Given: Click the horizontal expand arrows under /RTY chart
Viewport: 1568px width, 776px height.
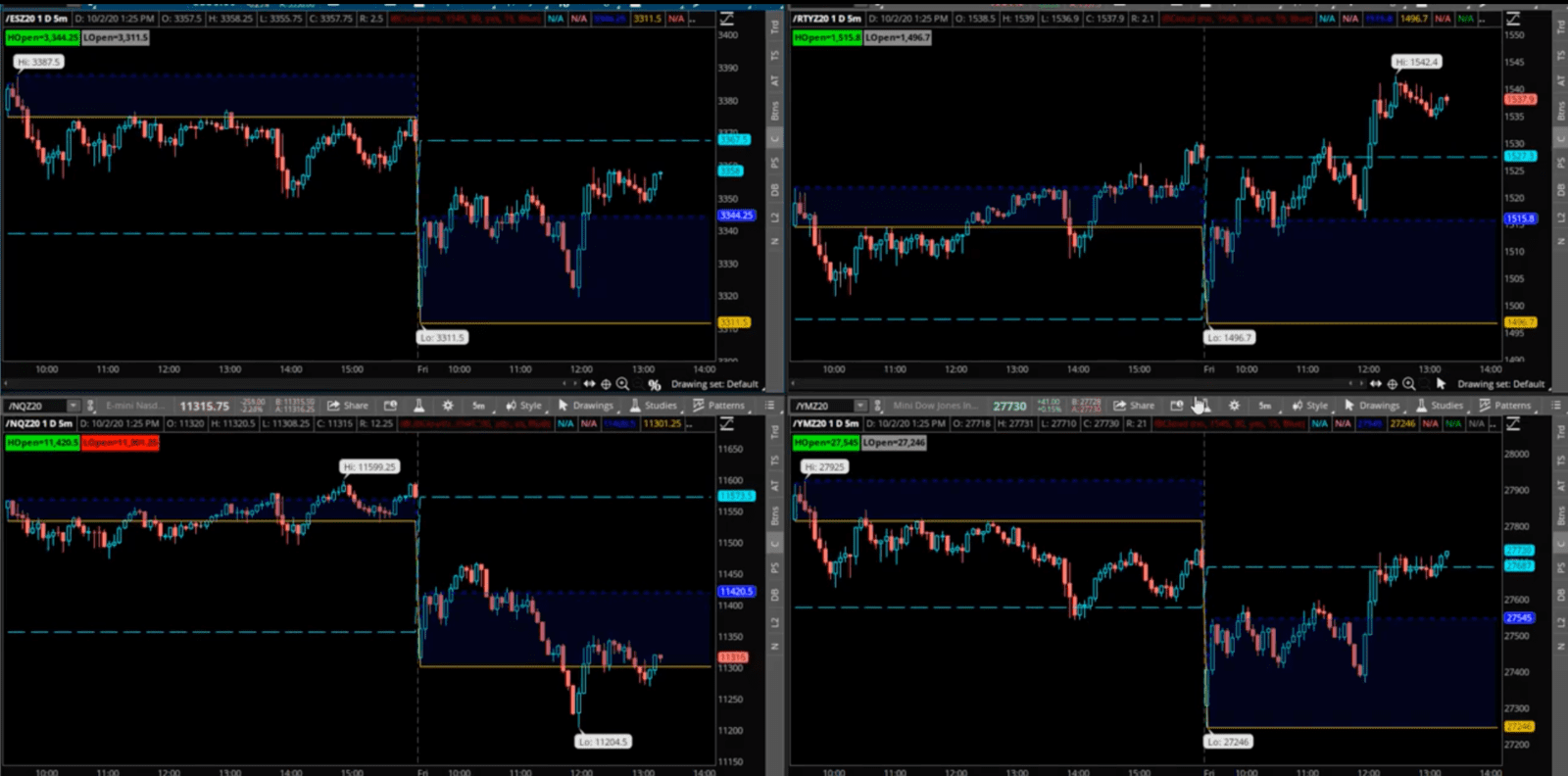Looking at the screenshot, I should [1375, 384].
